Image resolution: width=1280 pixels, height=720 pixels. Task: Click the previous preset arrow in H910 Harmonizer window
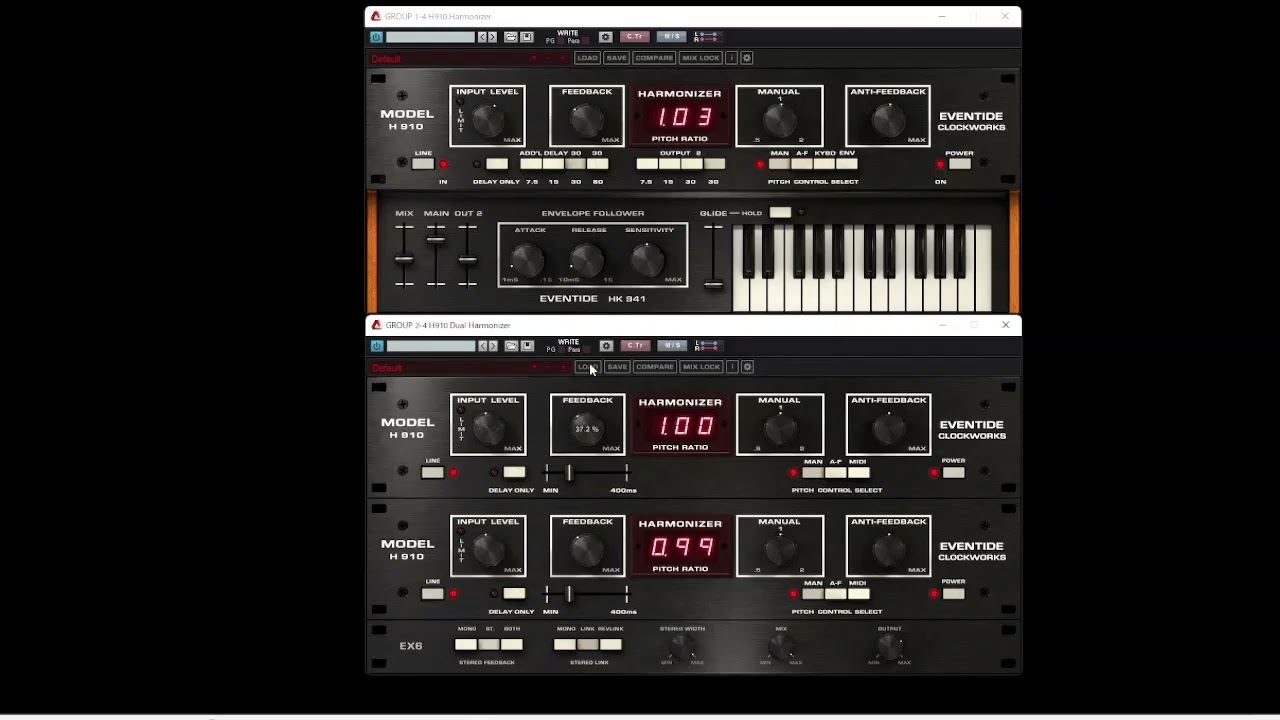coord(482,37)
